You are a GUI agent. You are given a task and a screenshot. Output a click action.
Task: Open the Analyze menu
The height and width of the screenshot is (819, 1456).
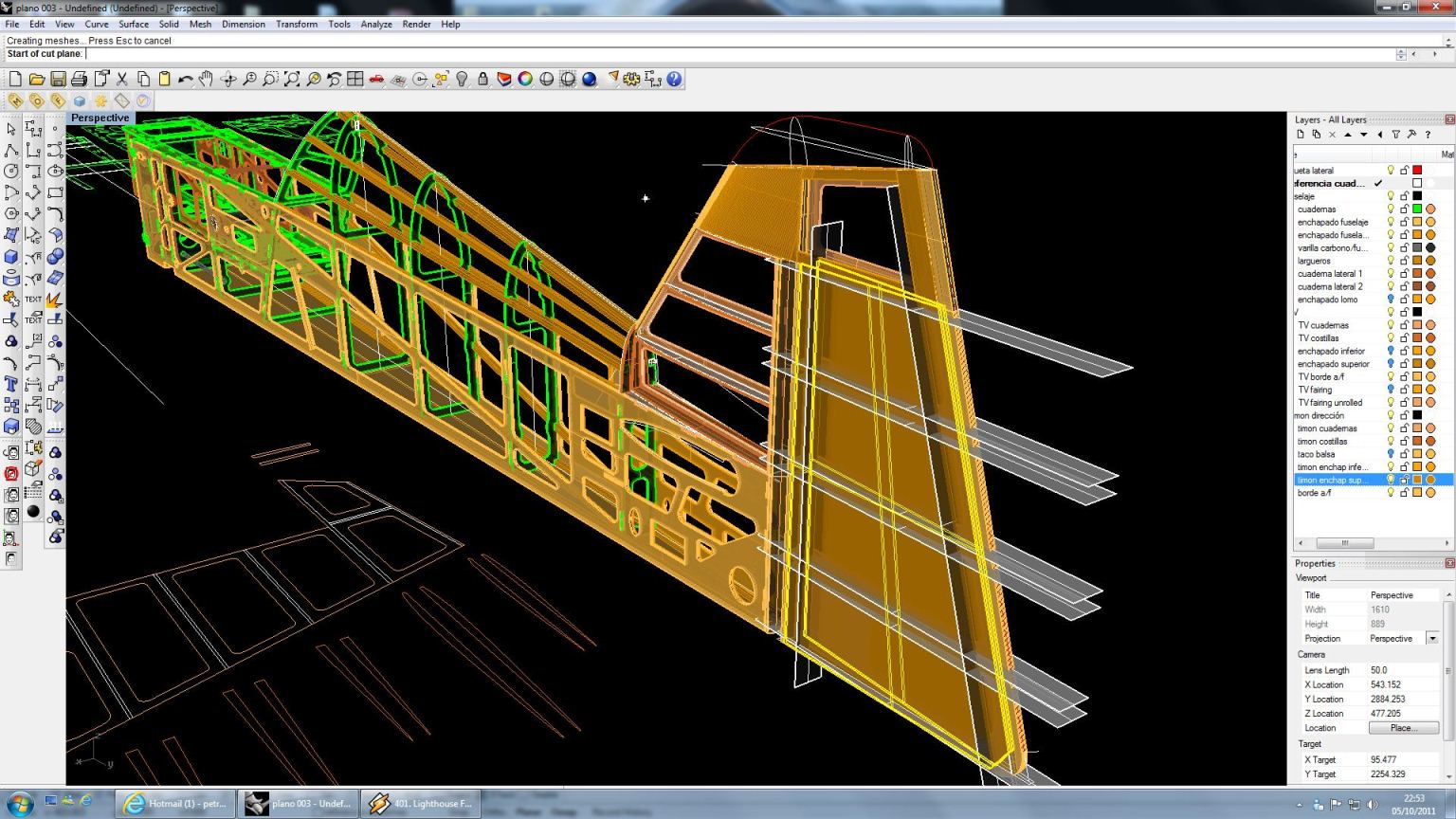point(375,25)
